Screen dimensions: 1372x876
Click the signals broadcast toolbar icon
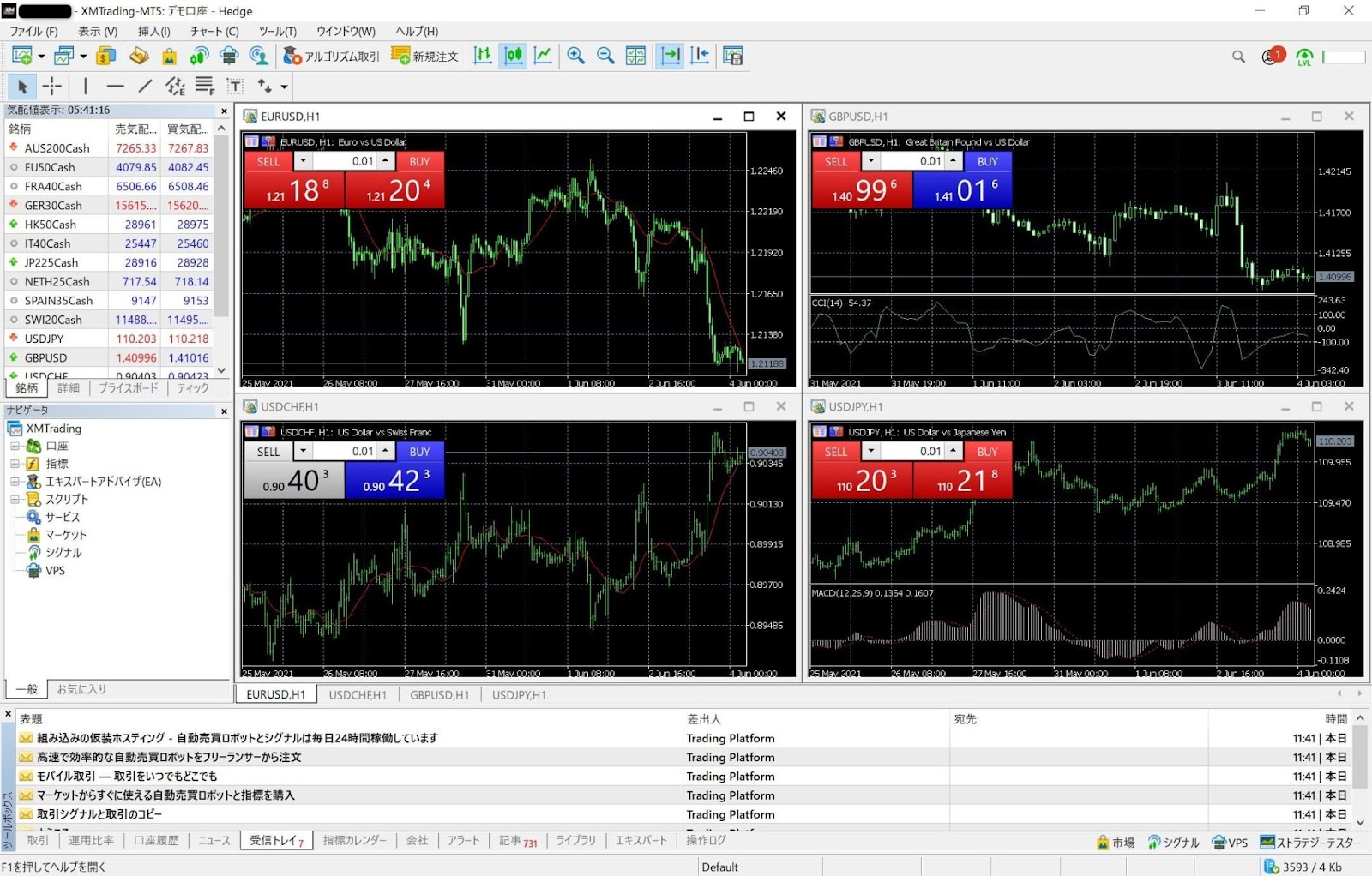pyautogui.click(x=199, y=56)
